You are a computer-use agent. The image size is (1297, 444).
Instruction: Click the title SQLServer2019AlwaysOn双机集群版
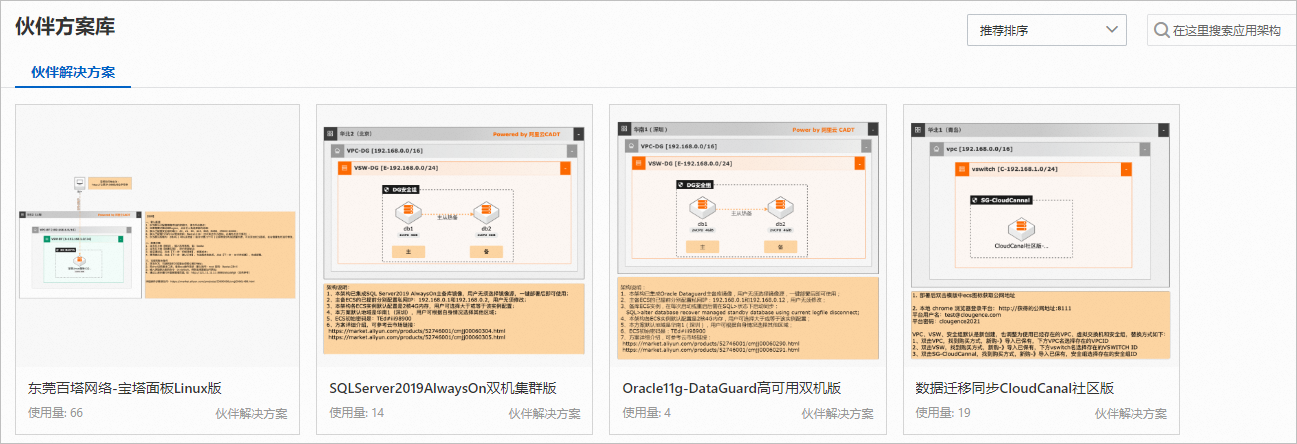tap(443, 388)
